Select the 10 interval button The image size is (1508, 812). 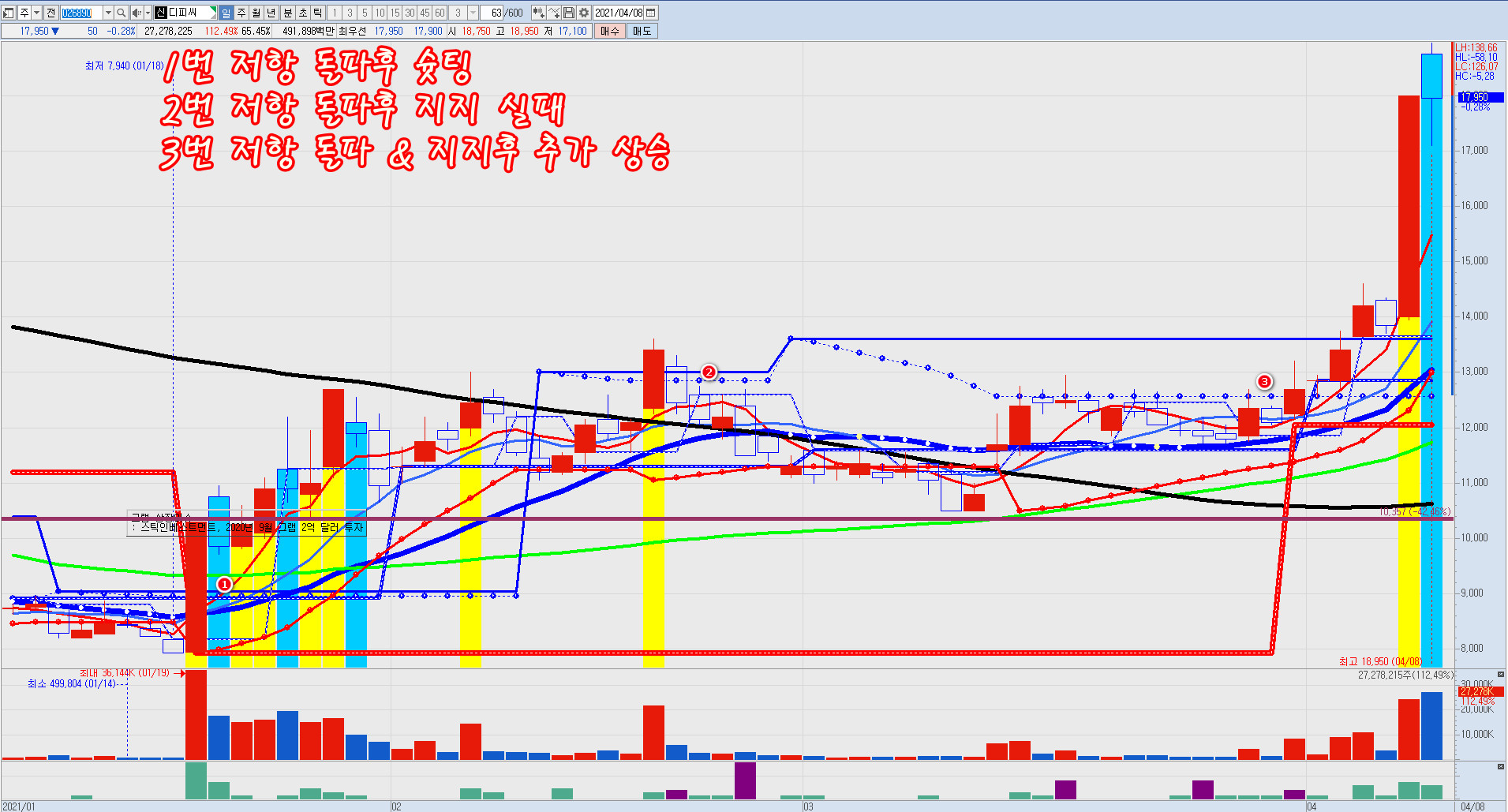pyautogui.click(x=380, y=13)
